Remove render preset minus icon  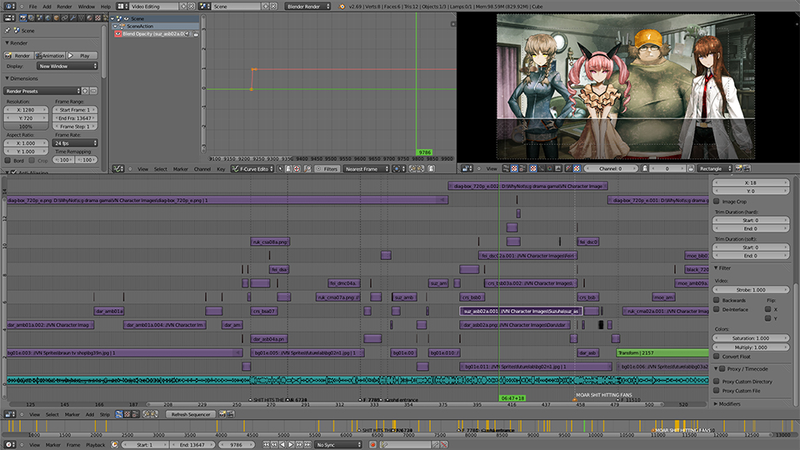(93, 91)
